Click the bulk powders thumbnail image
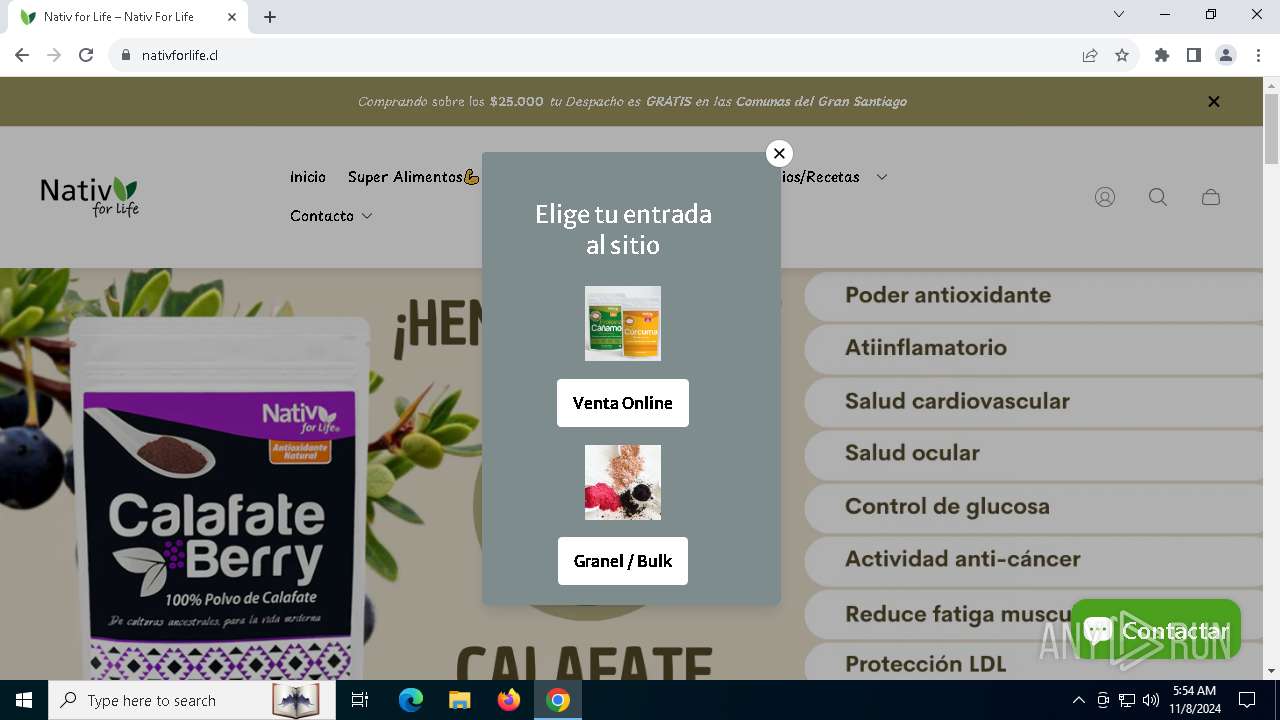The image size is (1280, 720). click(623, 482)
